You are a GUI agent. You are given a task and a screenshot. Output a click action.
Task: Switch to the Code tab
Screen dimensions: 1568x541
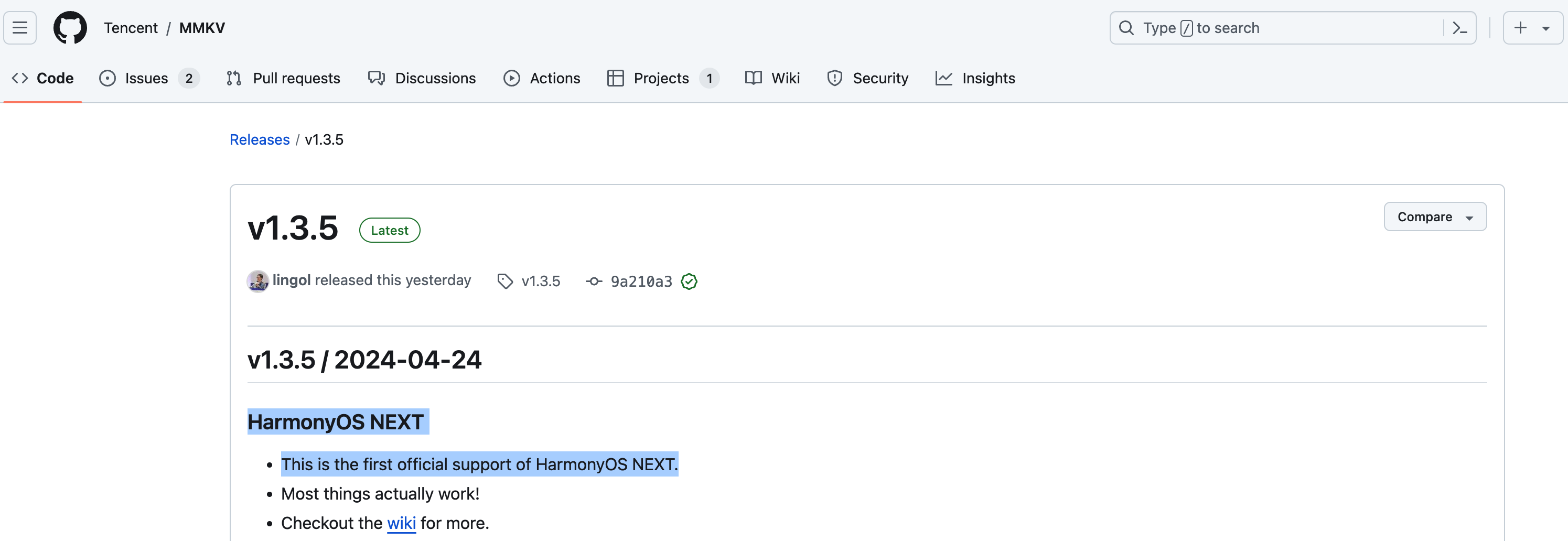point(42,79)
